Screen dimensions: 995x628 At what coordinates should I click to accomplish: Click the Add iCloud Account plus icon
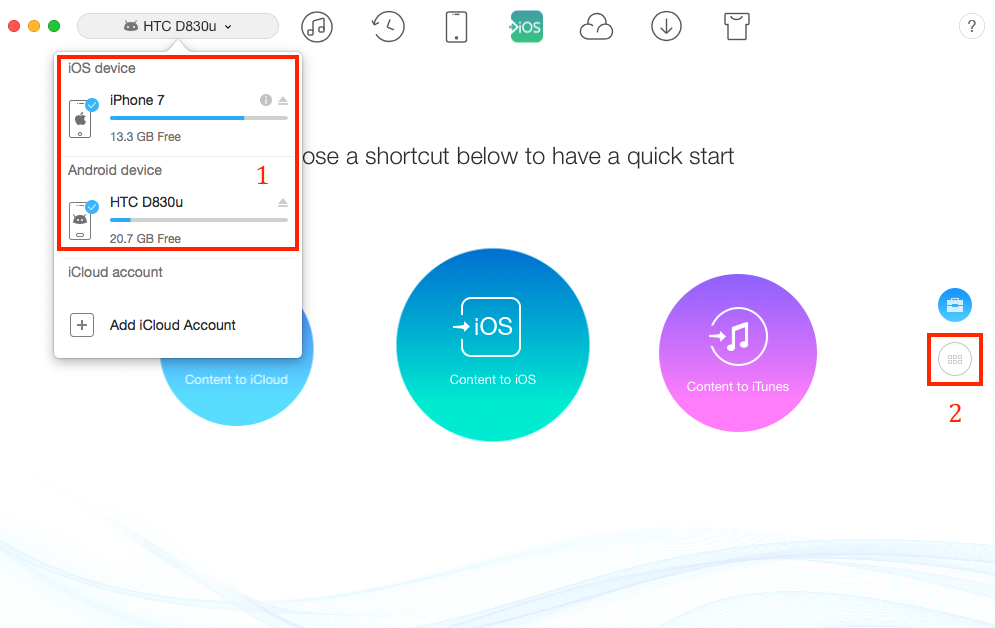click(82, 325)
